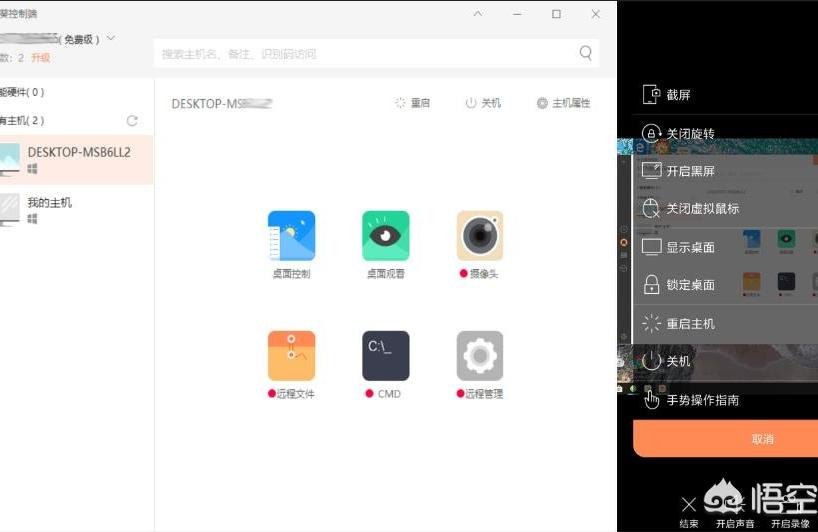Start the CMD remote command line
This screenshot has width=818, height=532.
pos(385,356)
